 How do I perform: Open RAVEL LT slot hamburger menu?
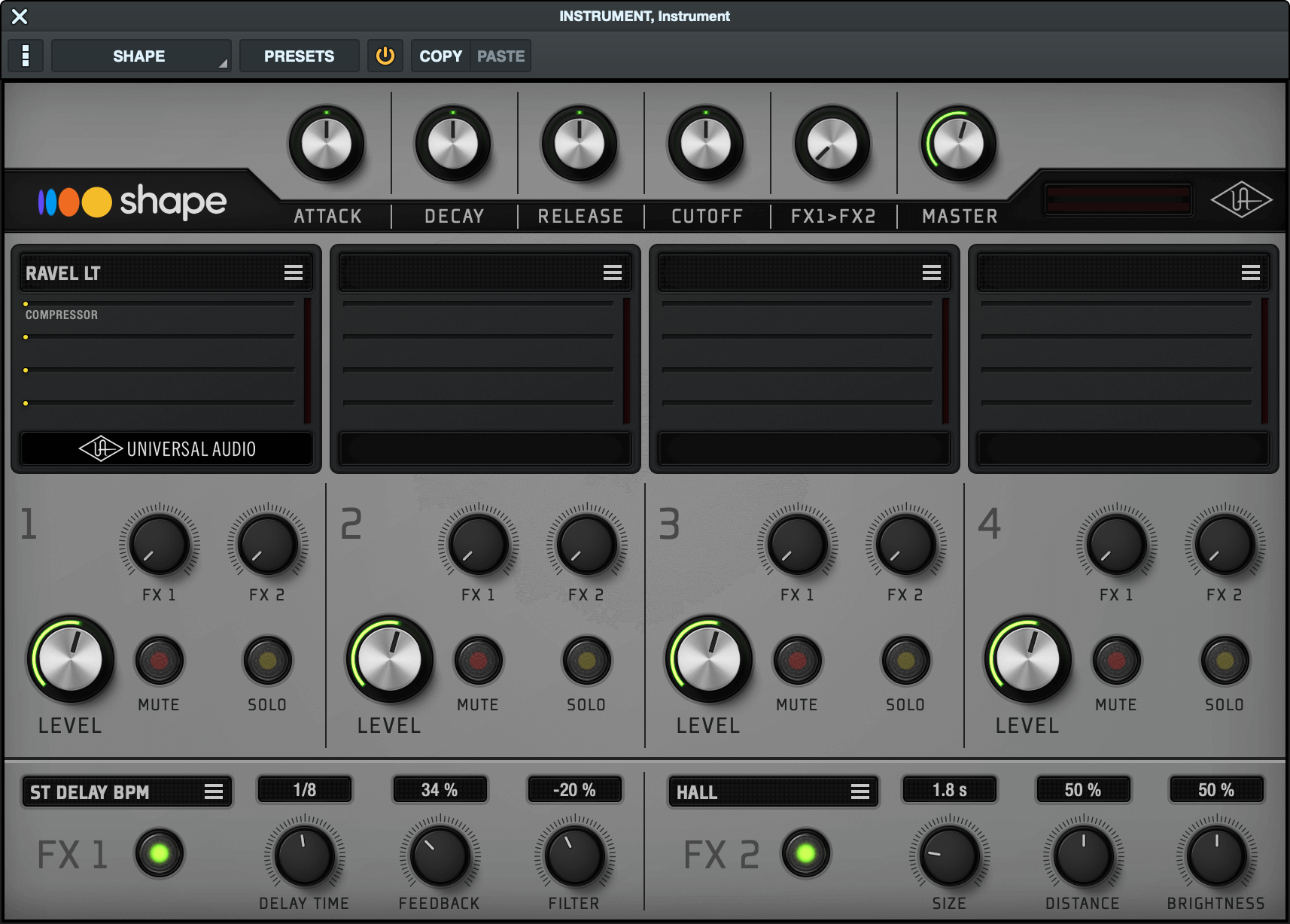pyautogui.click(x=294, y=272)
